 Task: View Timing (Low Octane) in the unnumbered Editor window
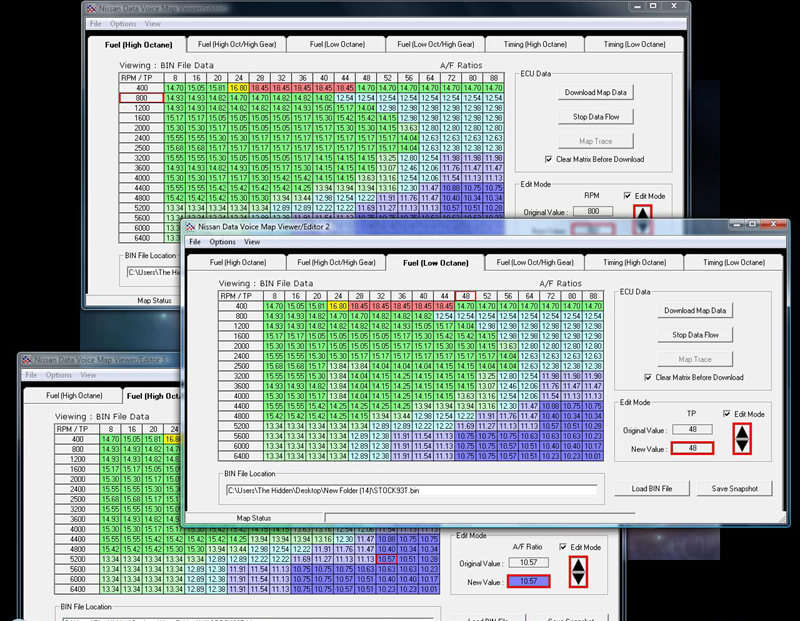tap(634, 44)
